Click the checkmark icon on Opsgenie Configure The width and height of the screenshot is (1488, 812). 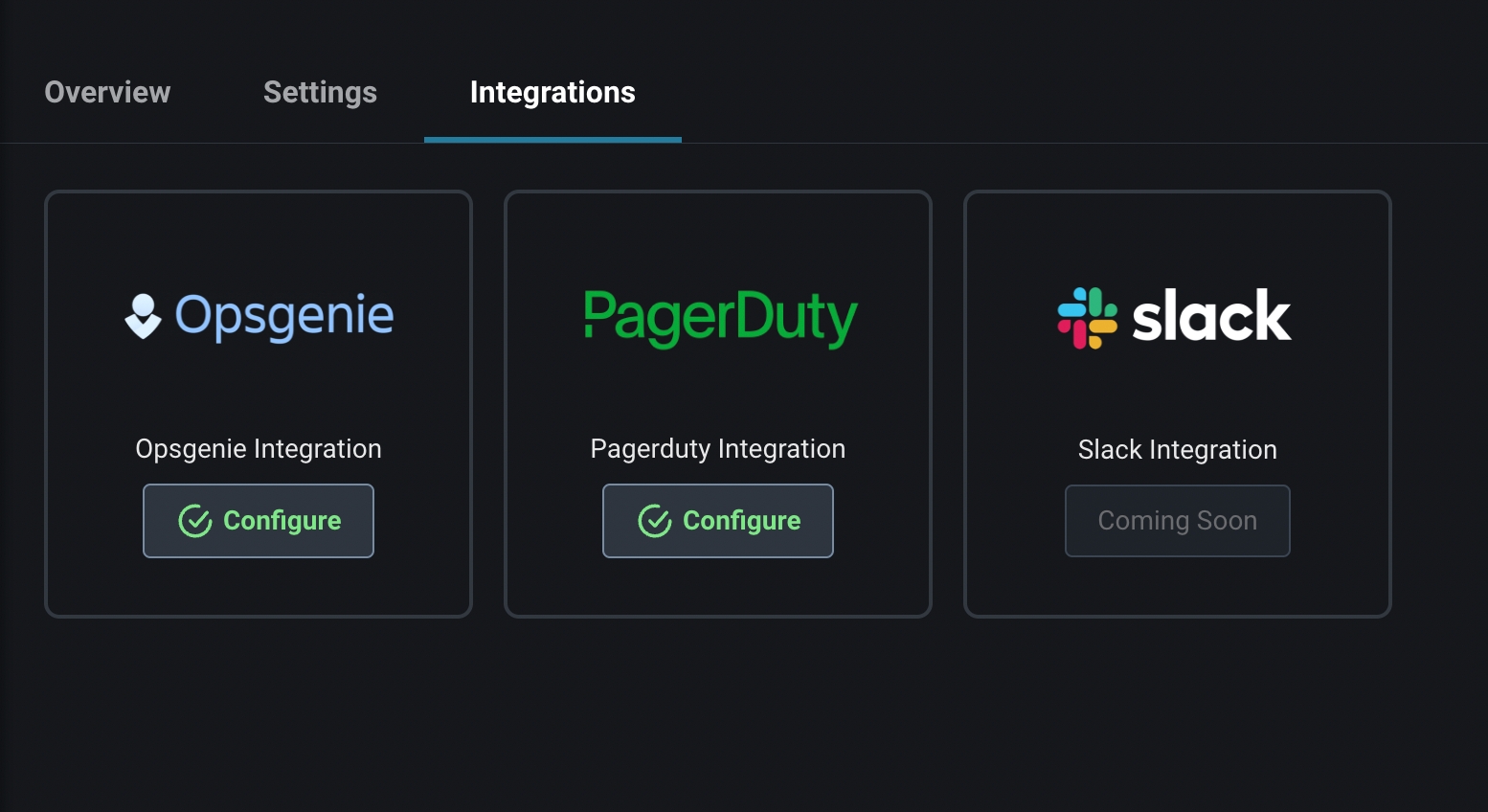[195, 521]
